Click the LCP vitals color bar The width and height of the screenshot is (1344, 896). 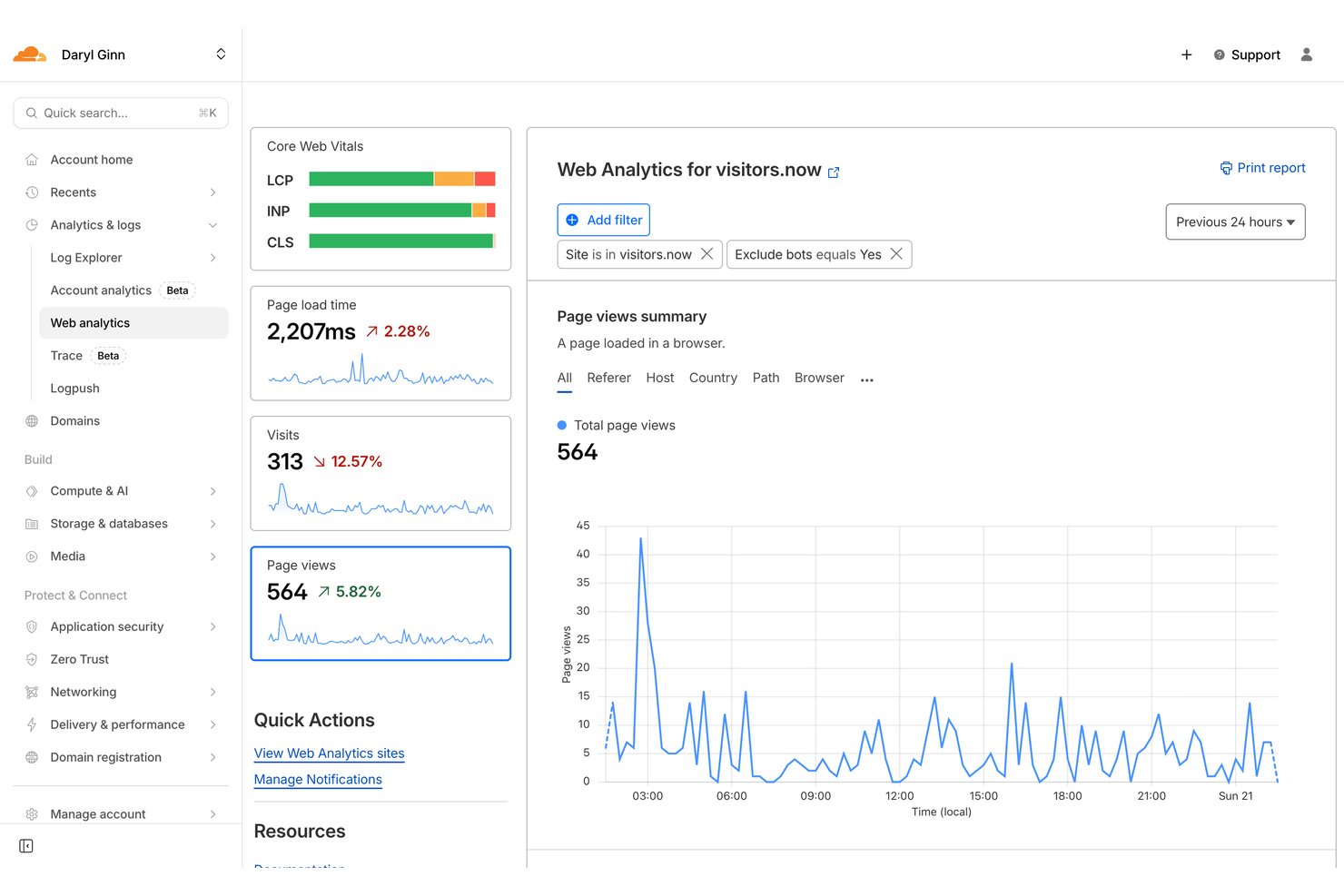[x=402, y=179]
